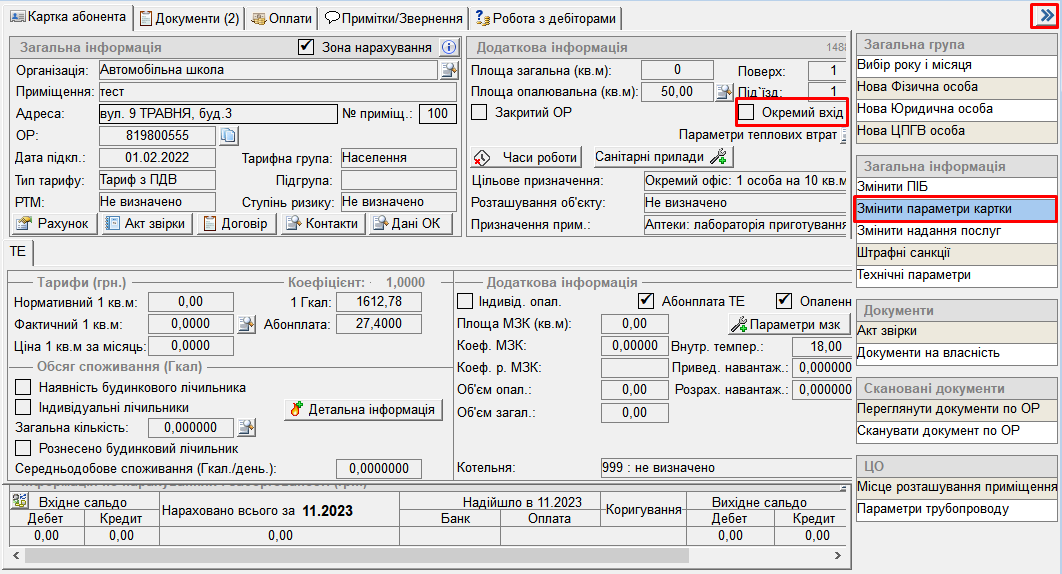Click edit icon next to Загальна кількість field
1062x574 pixels.
[x=246, y=428]
